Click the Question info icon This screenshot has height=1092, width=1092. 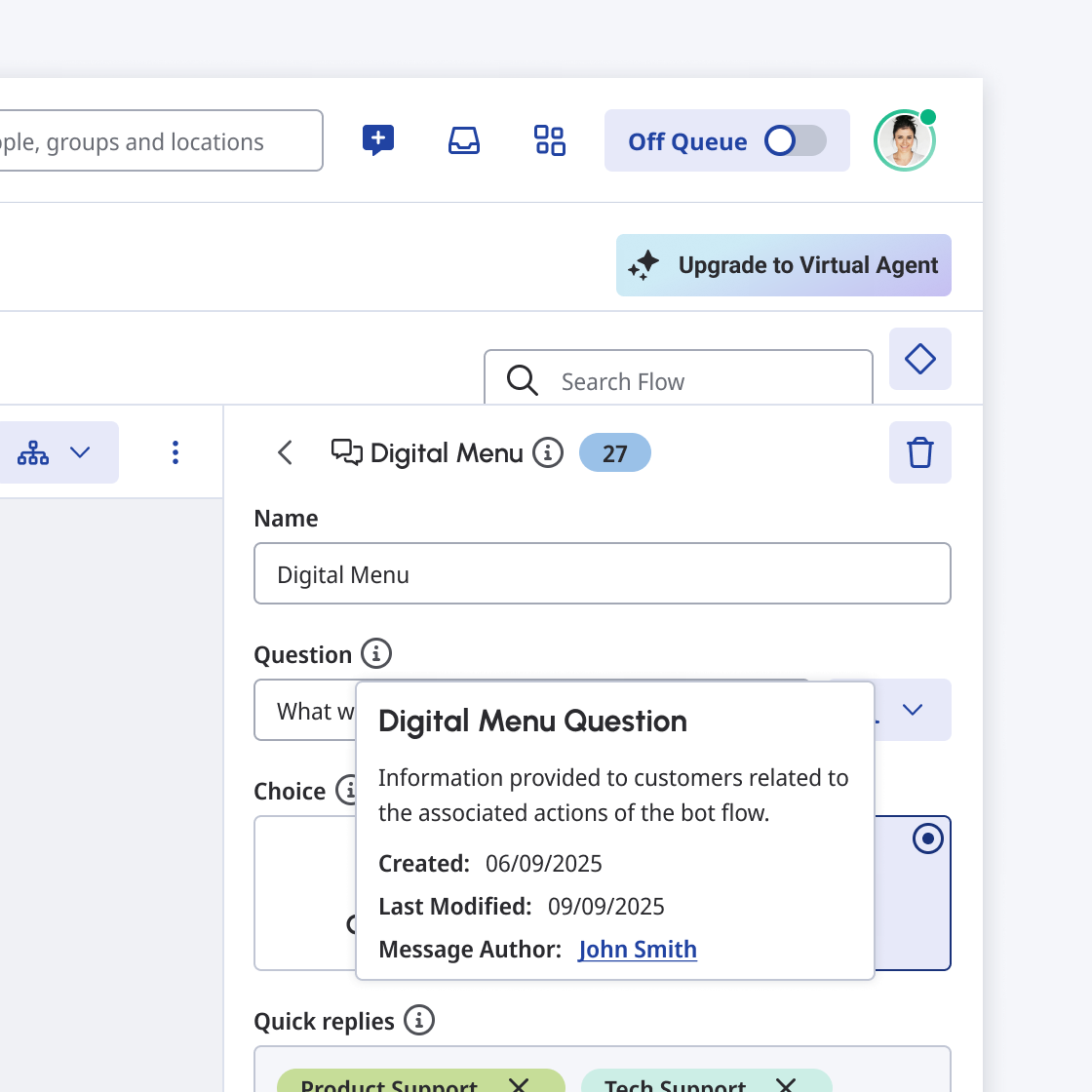click(x=376, y=653)
